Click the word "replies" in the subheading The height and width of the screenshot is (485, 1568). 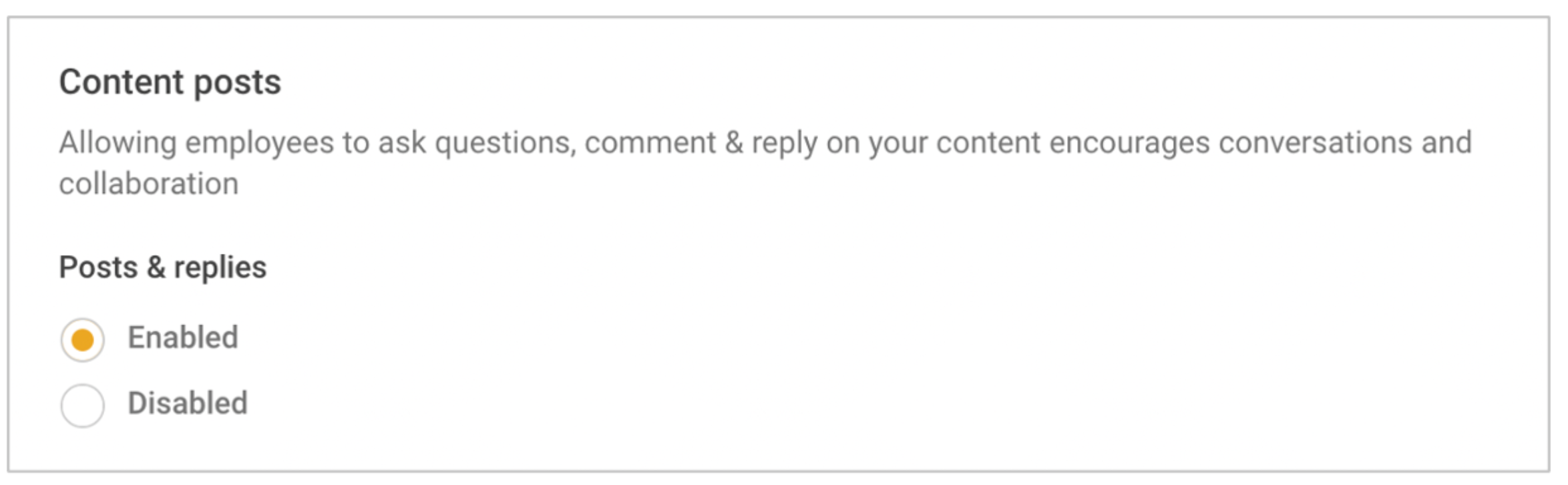pyautogui.click(x=220, y=267)
